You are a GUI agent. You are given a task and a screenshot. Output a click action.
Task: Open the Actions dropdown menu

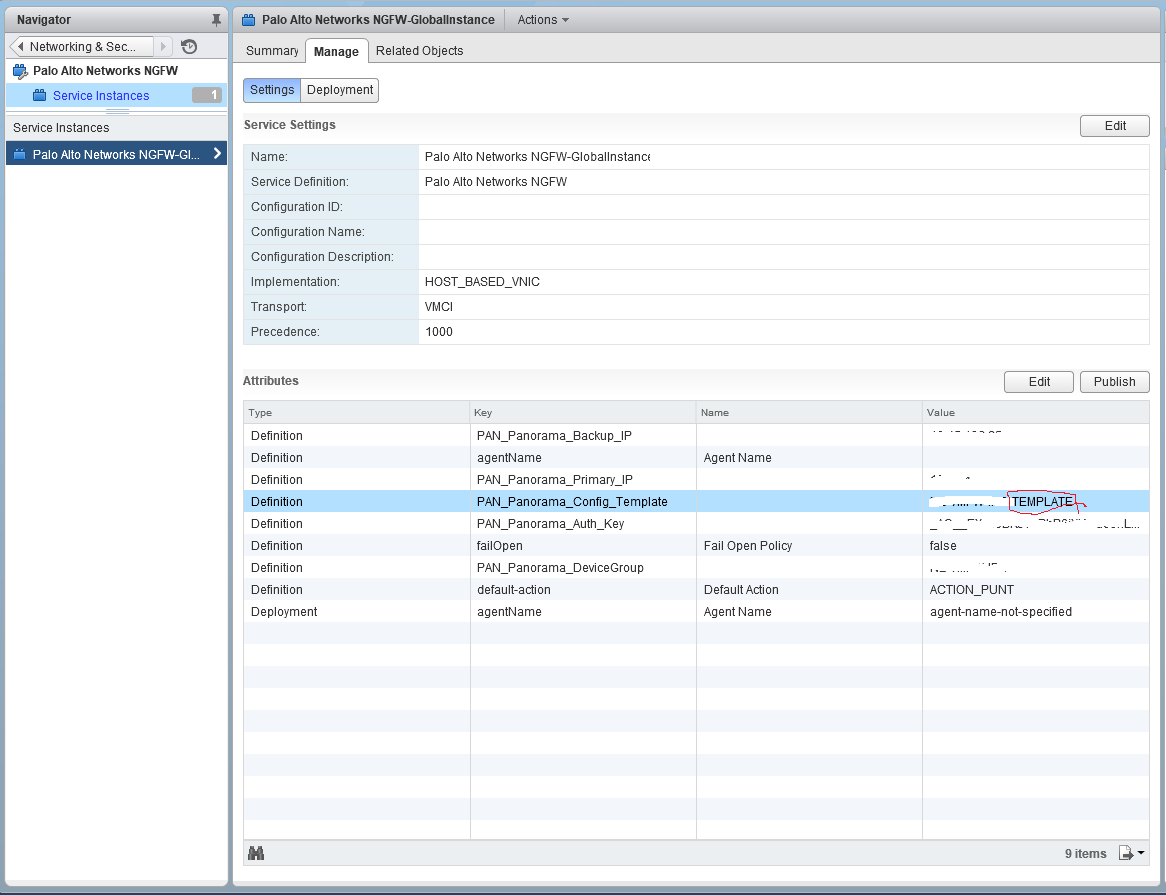(543, 20)
